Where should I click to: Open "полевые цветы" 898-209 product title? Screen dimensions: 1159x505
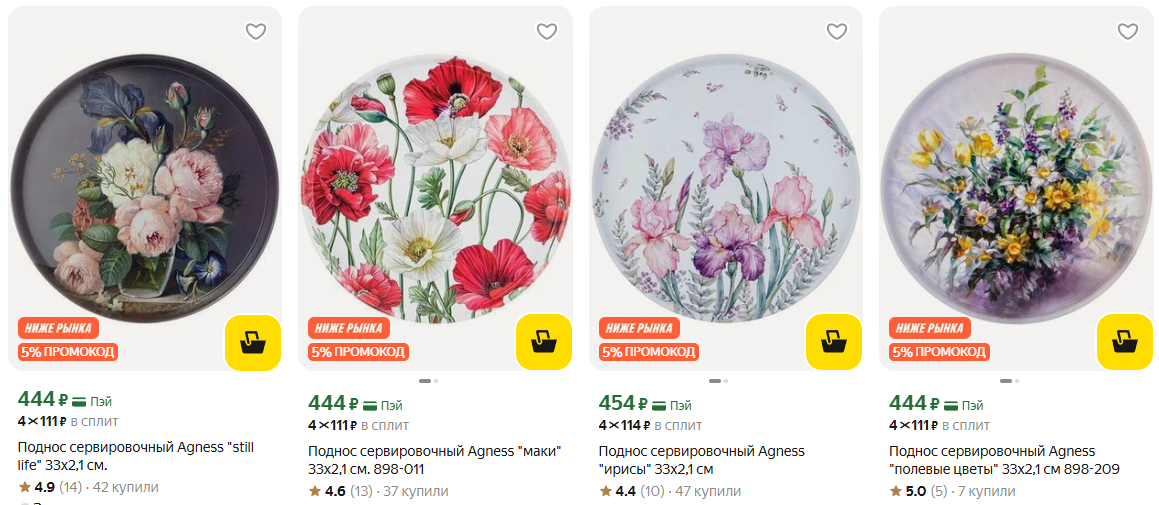coord(1003,460)
